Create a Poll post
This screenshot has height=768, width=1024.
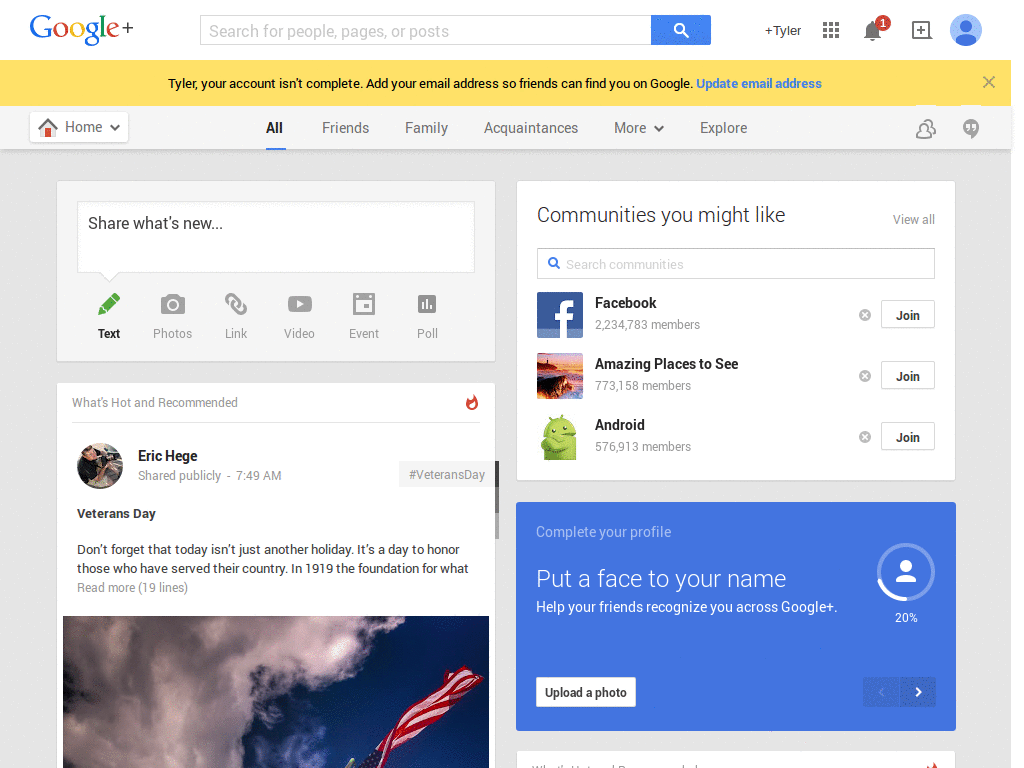pos(427,304)
